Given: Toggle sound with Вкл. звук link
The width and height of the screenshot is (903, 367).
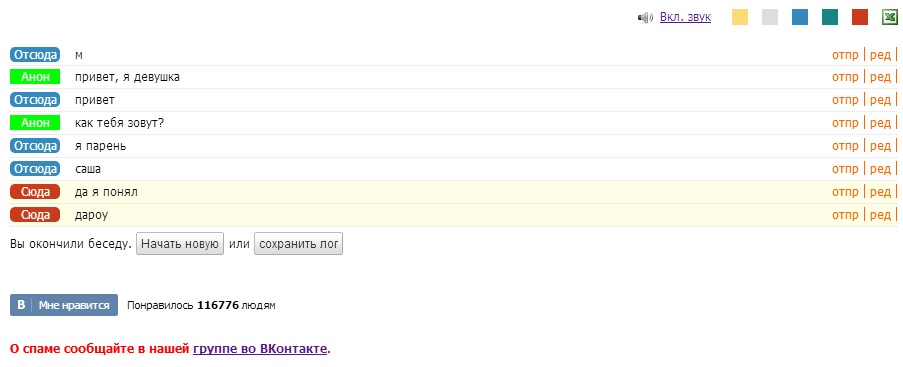Looking at the screenshot, I should coord(685,17).
